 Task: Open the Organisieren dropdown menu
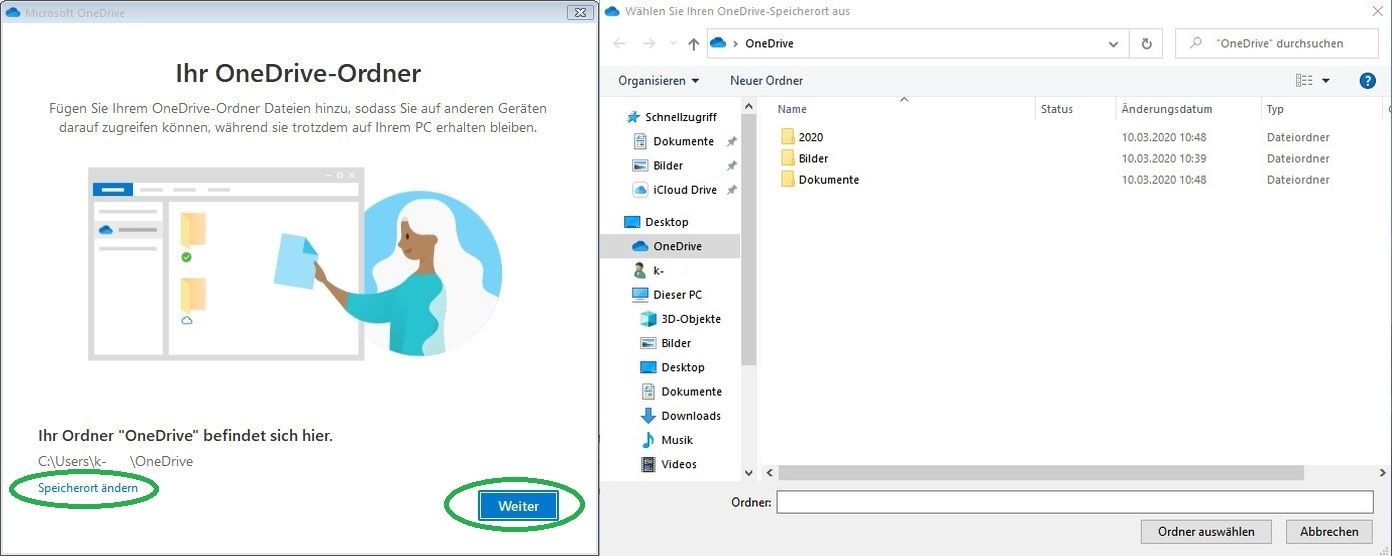(x=659, y=81)
